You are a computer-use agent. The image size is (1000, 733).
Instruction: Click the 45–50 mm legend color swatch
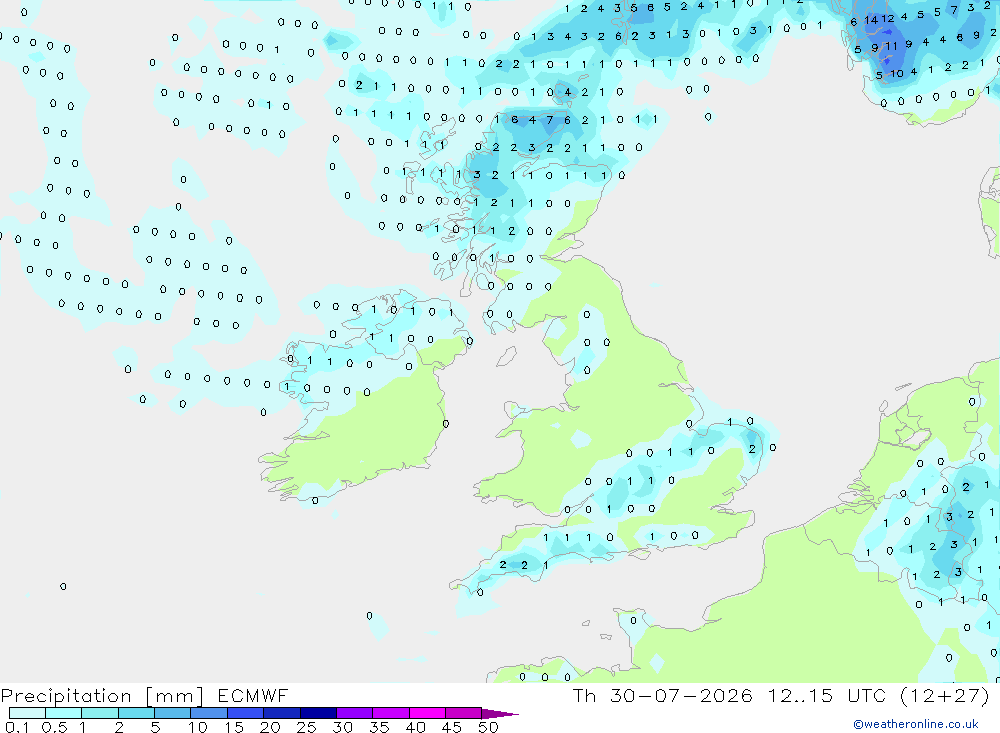(463, 713)
